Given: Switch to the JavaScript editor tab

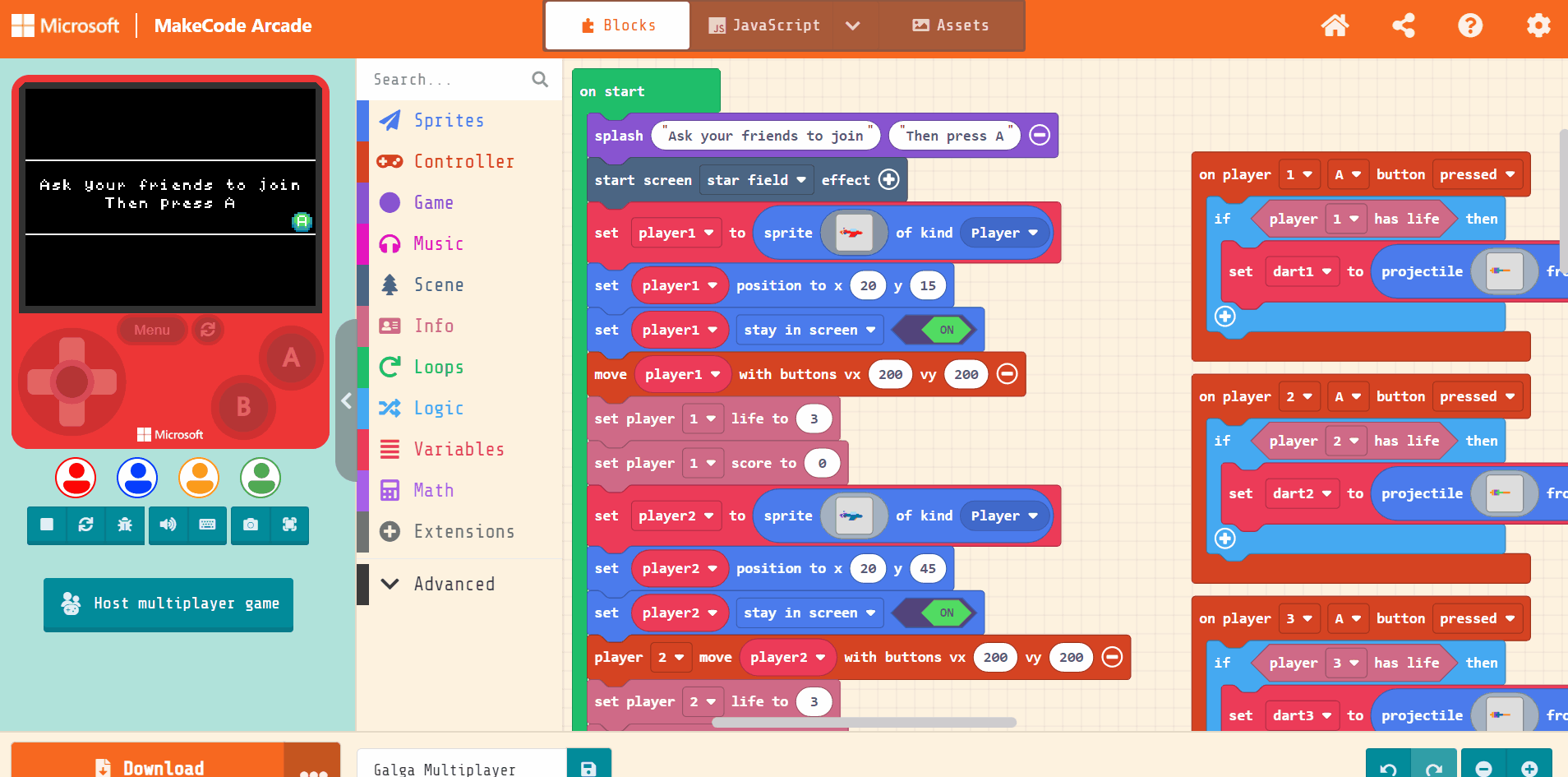Looking at the screenshot, I should (x=763, y=25).
